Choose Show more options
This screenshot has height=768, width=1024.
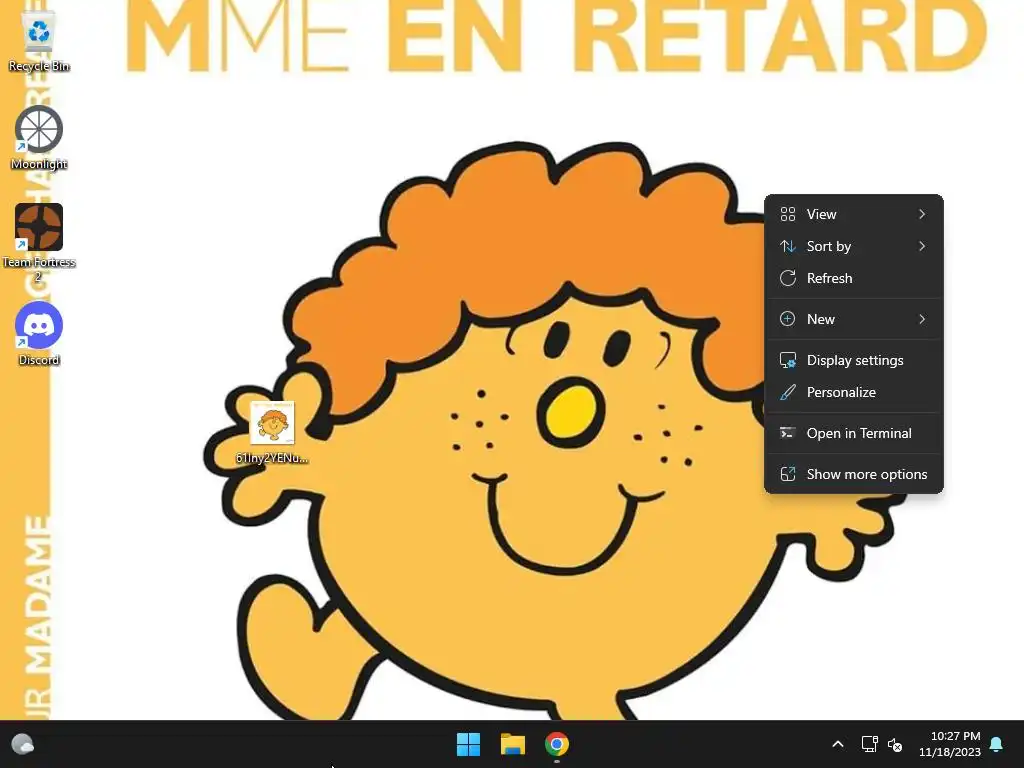point(854,475)
